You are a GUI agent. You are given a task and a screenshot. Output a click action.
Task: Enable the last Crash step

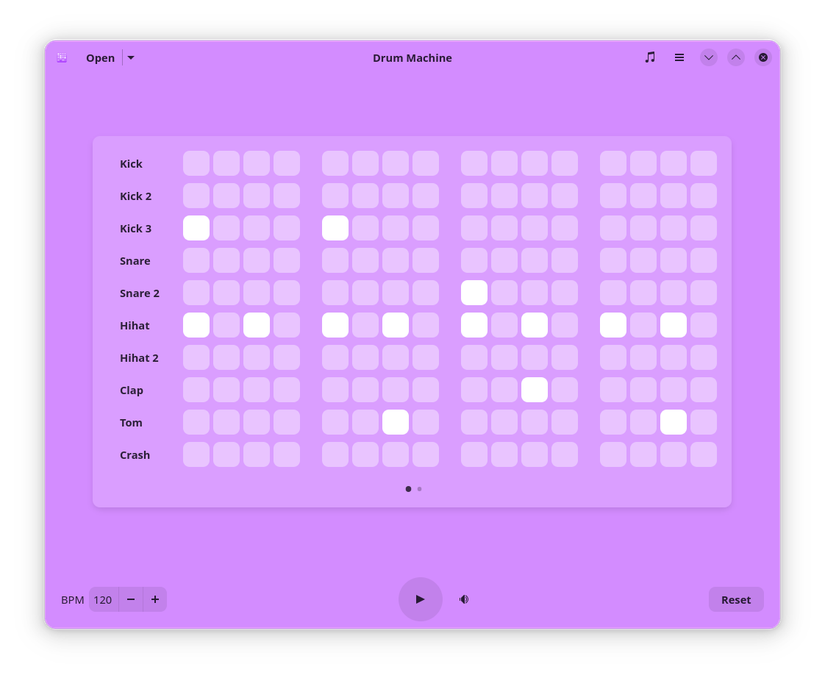[703, 454]
